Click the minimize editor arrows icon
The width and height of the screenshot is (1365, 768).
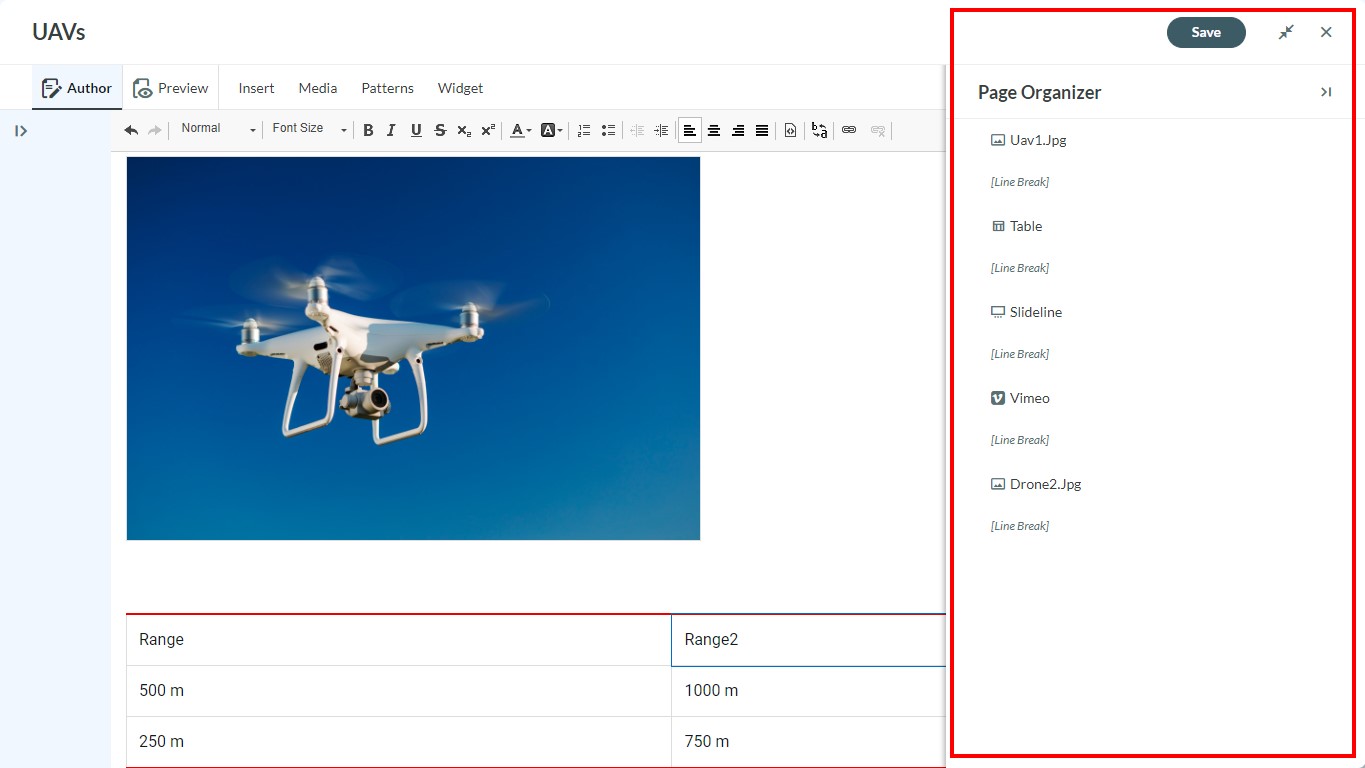[x=1286, y=32]
